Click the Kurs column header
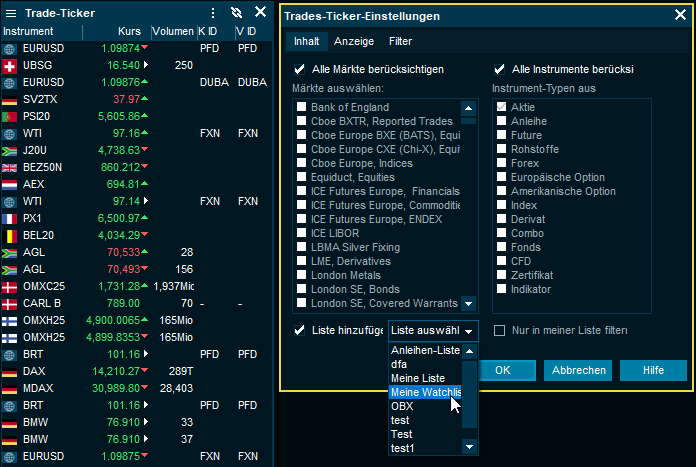This screenshot has width=696, height=467. (x=129, y=31)
